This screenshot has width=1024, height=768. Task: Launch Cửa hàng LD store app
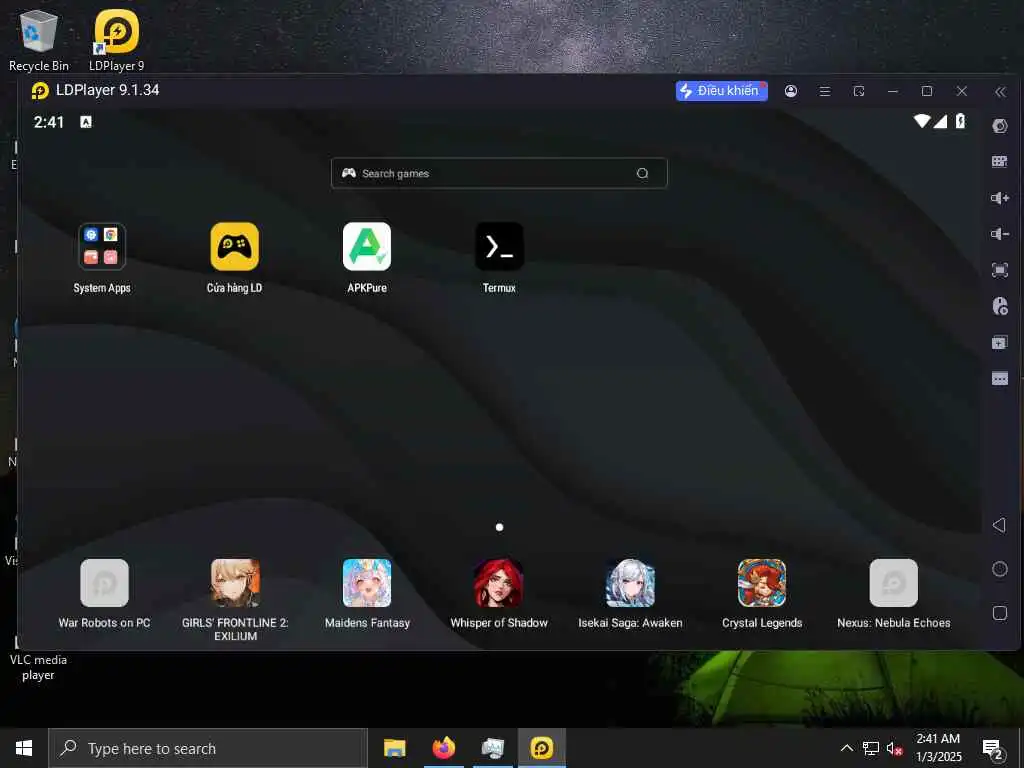[234, 247]
